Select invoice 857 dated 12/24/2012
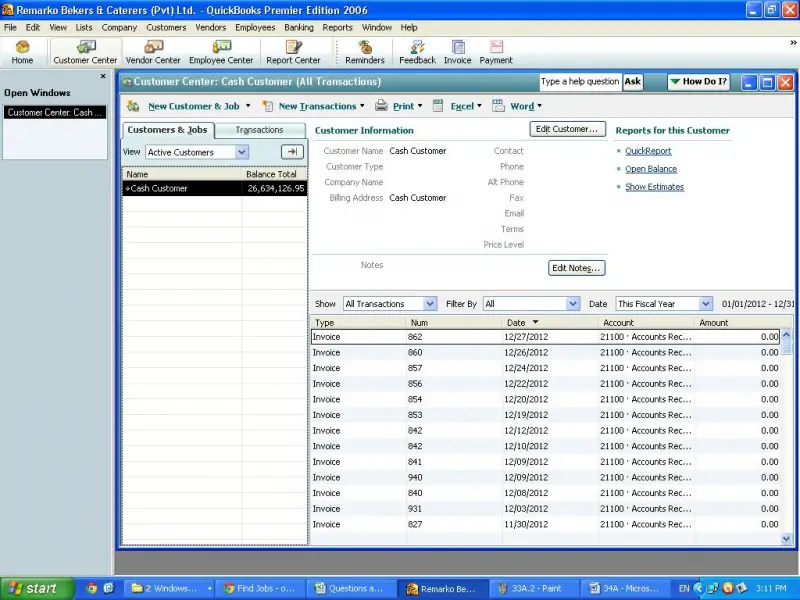Screen dimensions: 800x600 tap(545, 368)
